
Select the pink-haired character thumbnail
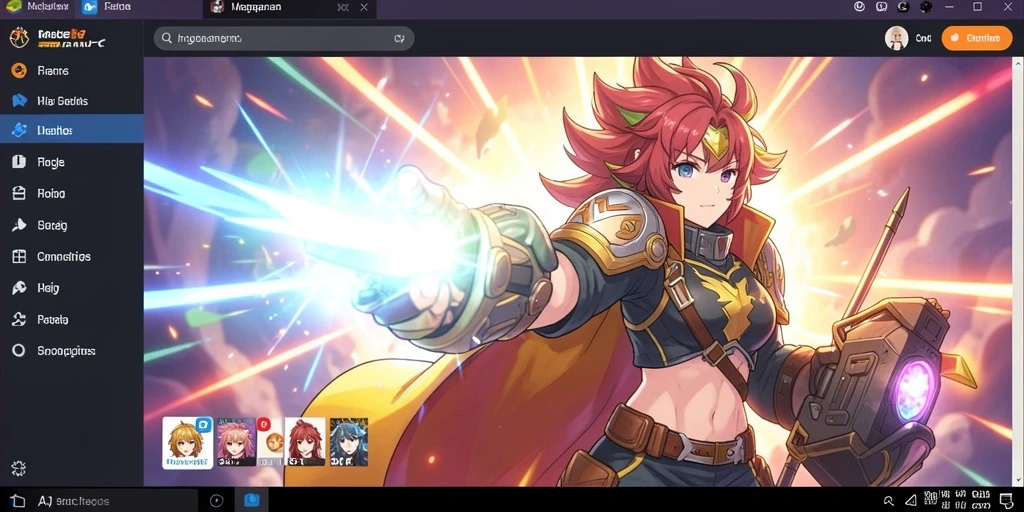pos(236,442)
